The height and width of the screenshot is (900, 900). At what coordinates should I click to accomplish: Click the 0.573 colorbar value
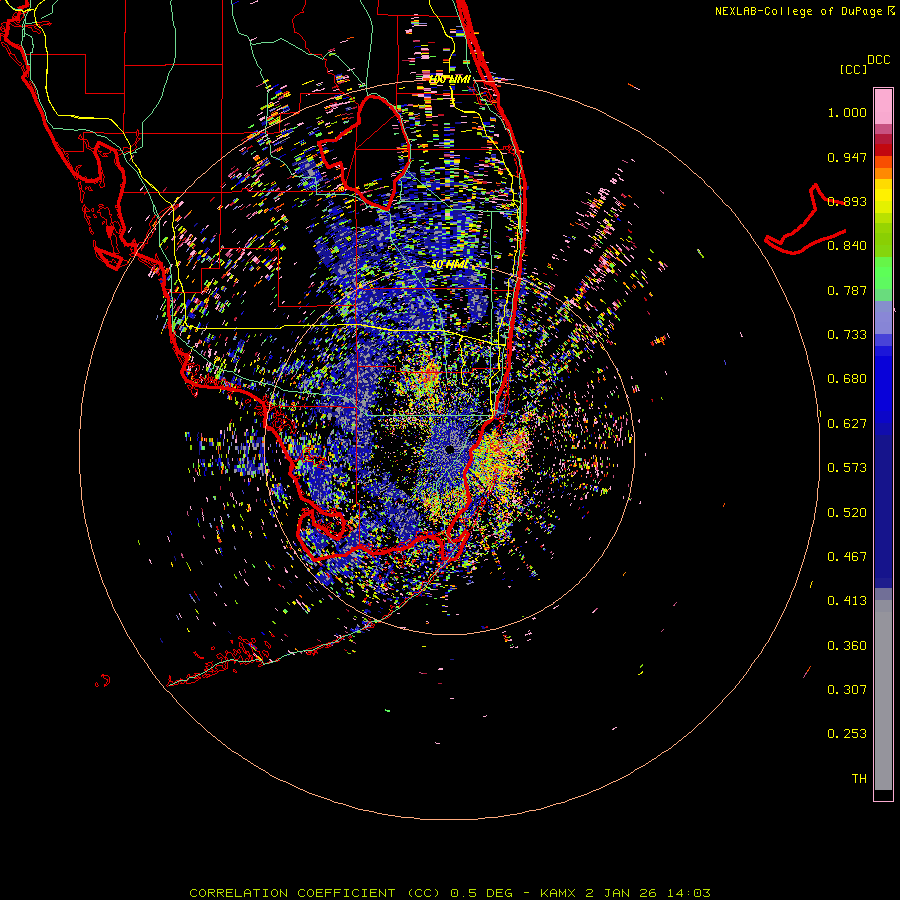847,468
